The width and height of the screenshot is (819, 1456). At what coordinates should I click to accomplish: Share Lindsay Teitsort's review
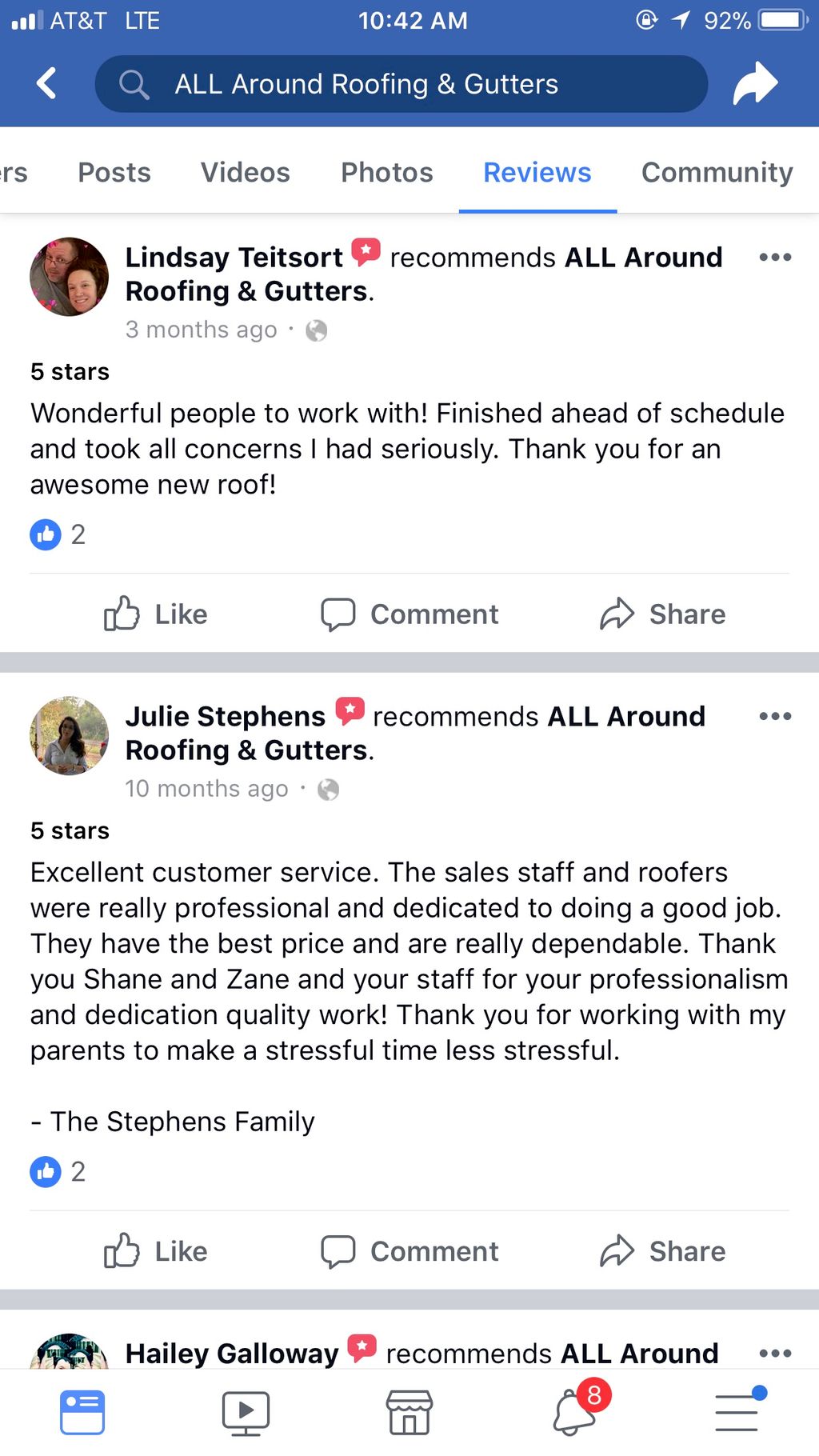[x=663, y=614]
